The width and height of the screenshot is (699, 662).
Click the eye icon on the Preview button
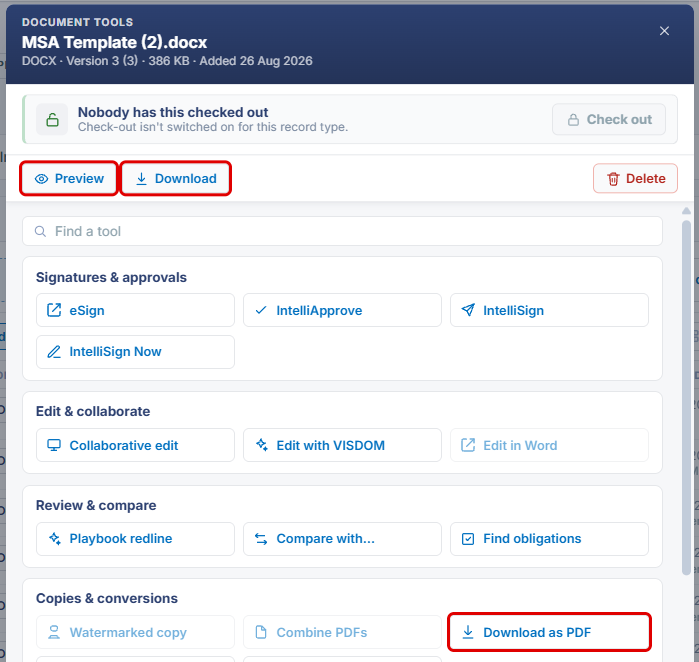41,179
